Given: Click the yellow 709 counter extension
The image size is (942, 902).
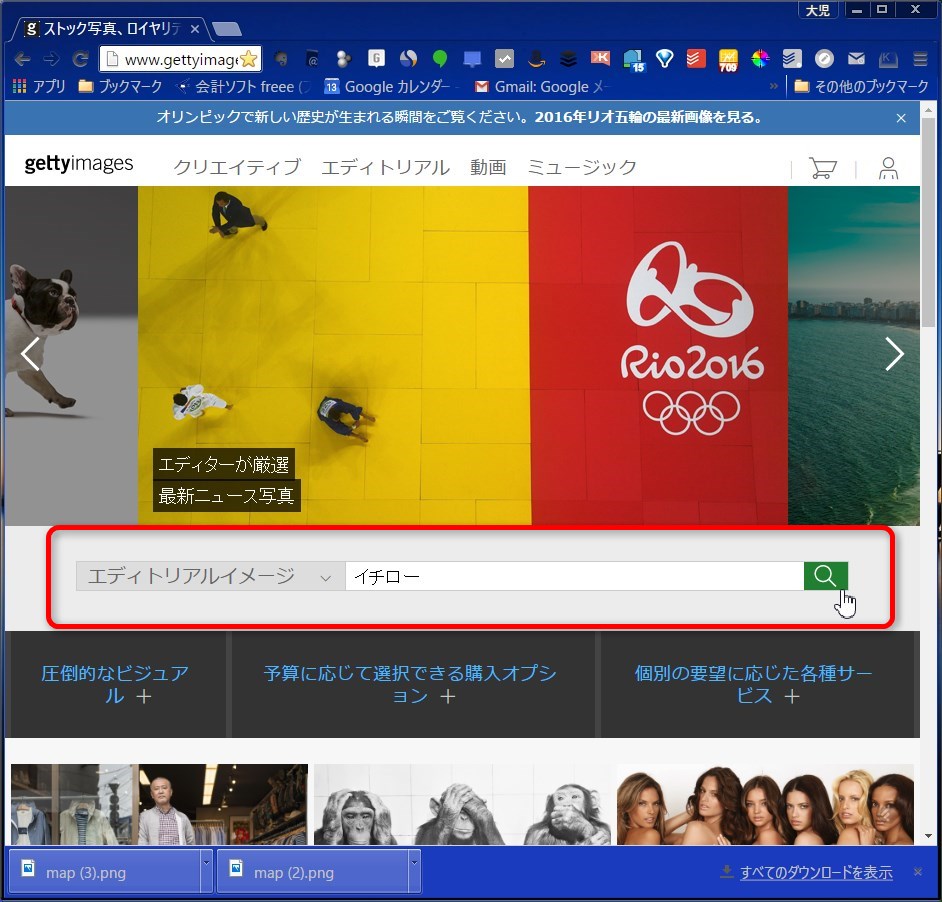Looking at the screenshot, I should (728, 59).
